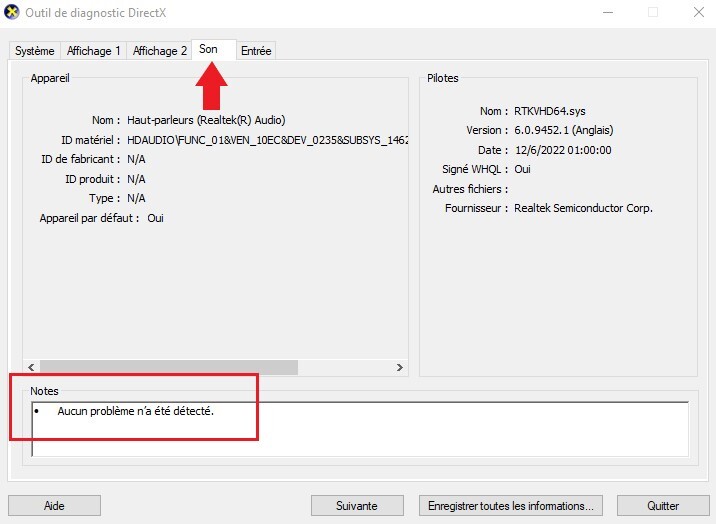Viewport: 716px width, 524px height.
Task: Click the Autres fichiers label
Action: coord(470,189)
